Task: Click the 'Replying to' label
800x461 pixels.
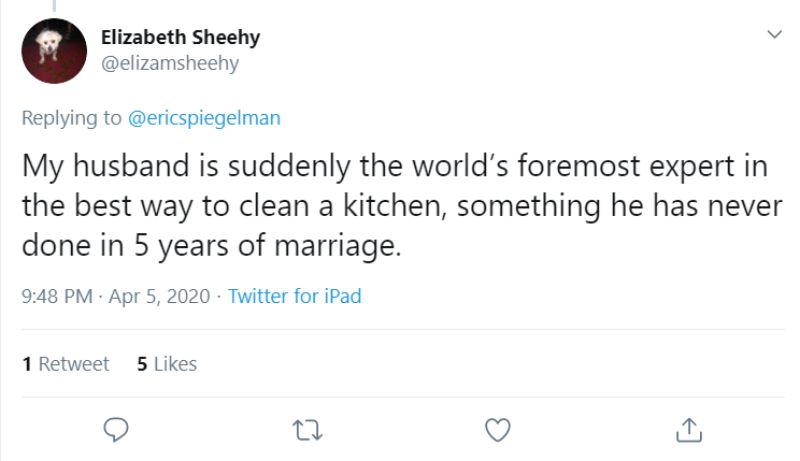Action: [x=74, y=118]
